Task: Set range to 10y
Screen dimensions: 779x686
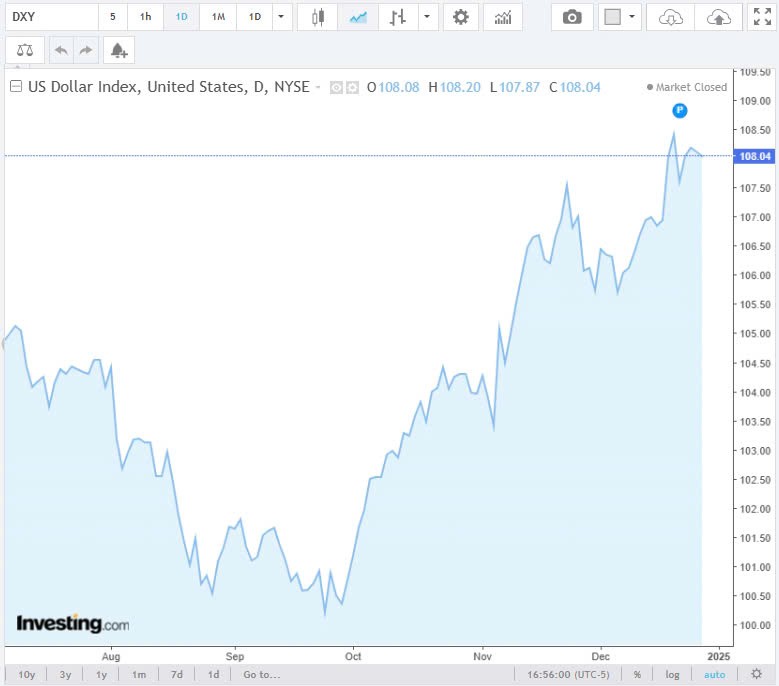Action: pos(26,675)
